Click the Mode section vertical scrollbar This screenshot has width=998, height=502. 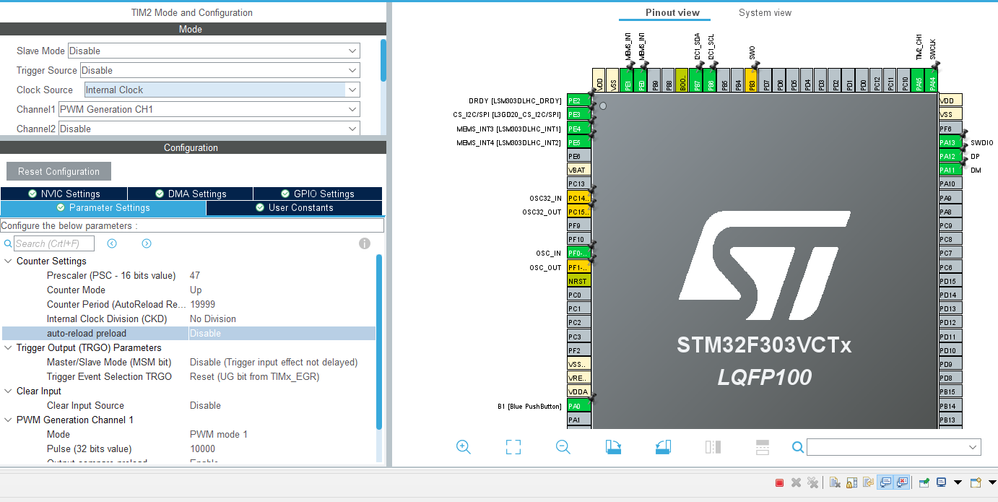[x=383, y=60]
